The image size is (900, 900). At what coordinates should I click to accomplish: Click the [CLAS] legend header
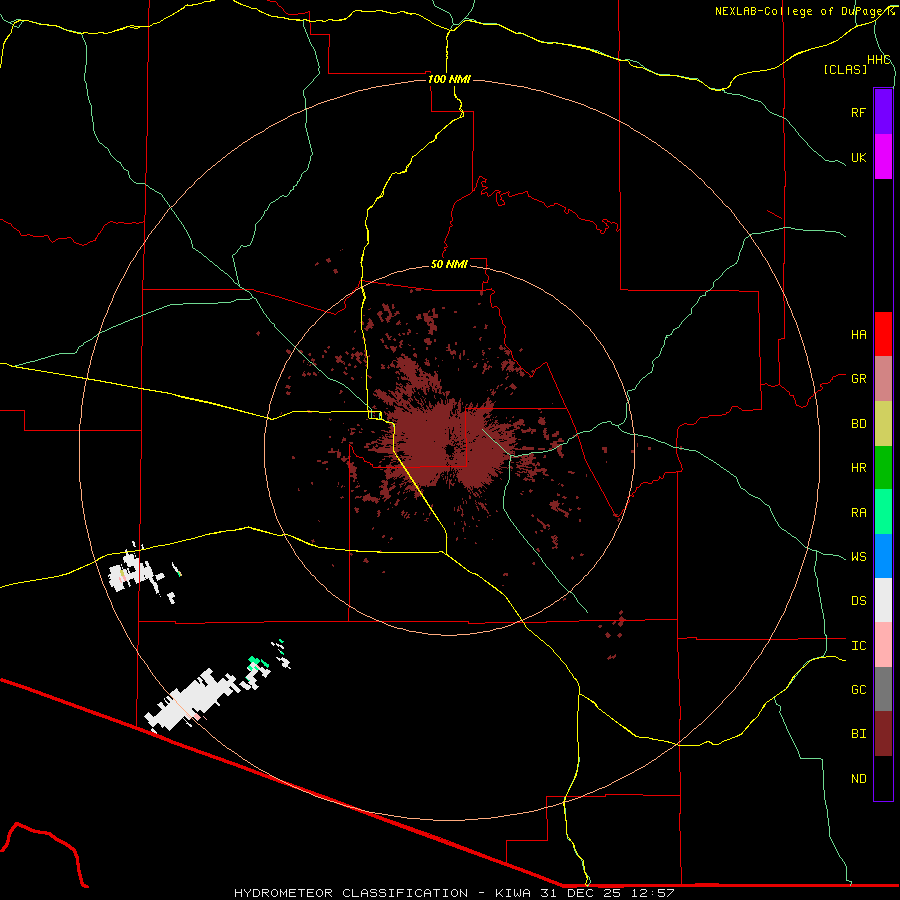(845, 69)
